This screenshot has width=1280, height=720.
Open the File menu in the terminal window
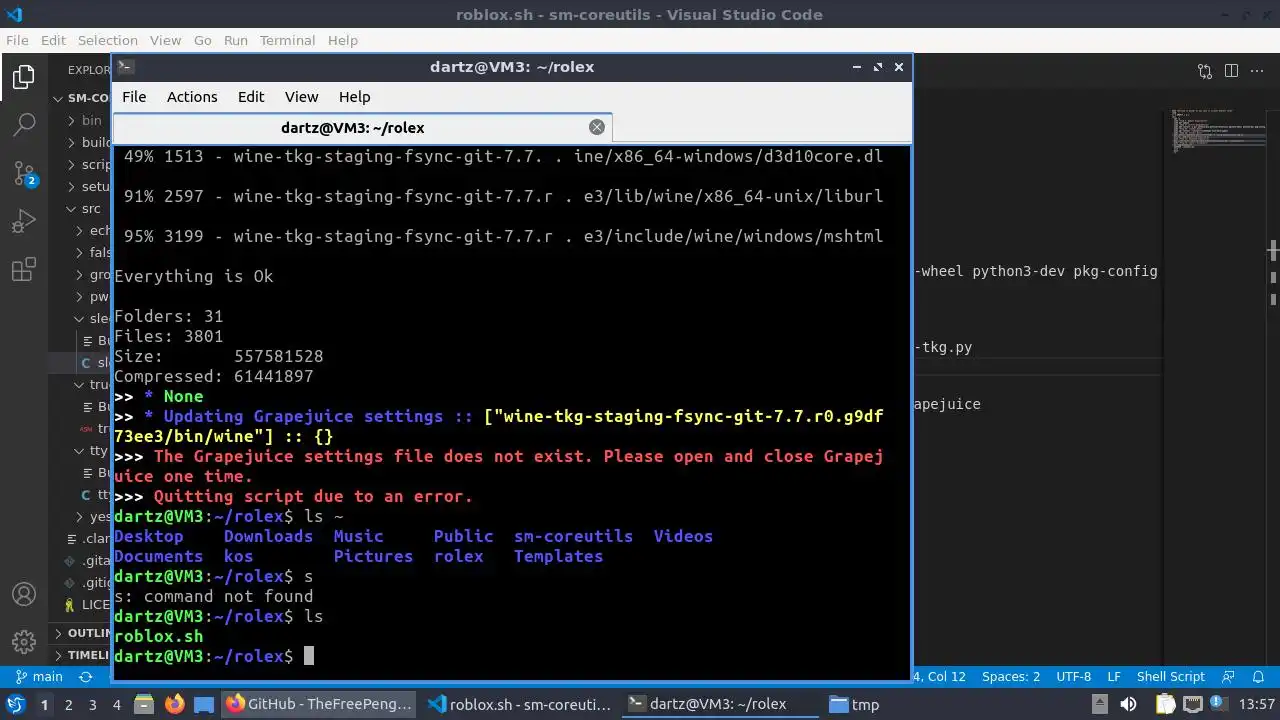pyautogui.click(x=134, y=97)
